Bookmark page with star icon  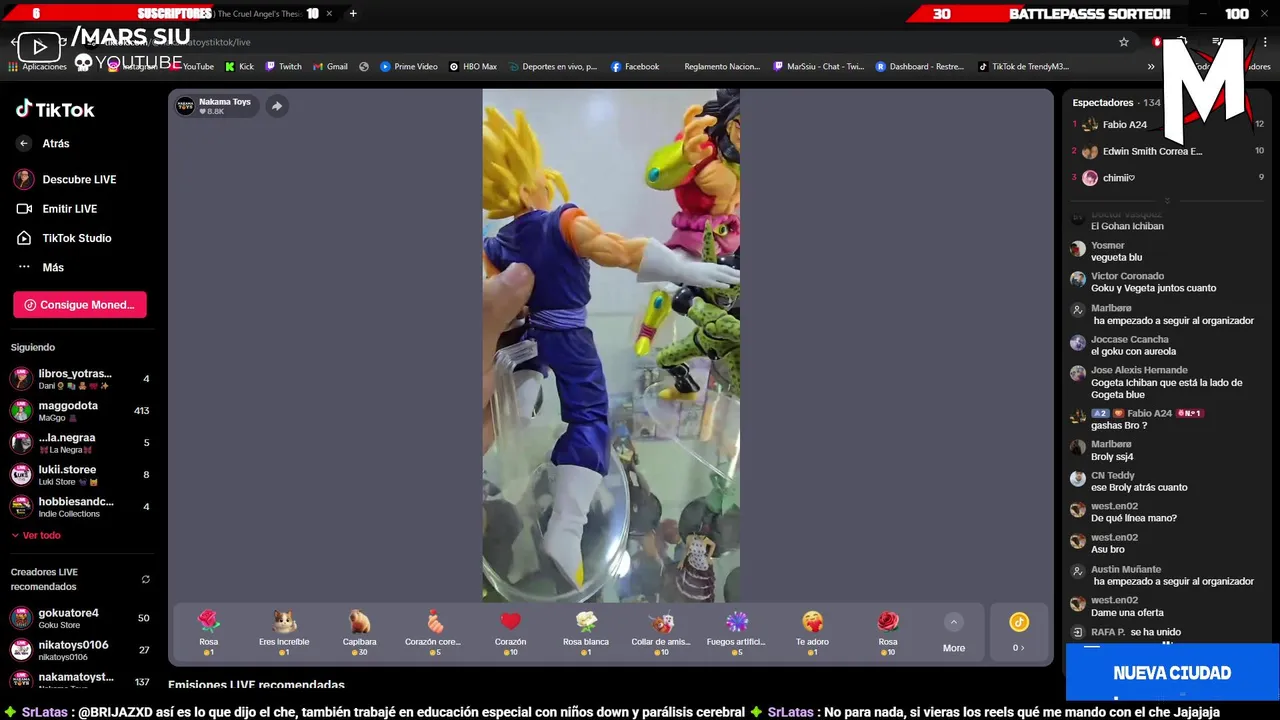pyautogui.click(x=1124, y=42)
